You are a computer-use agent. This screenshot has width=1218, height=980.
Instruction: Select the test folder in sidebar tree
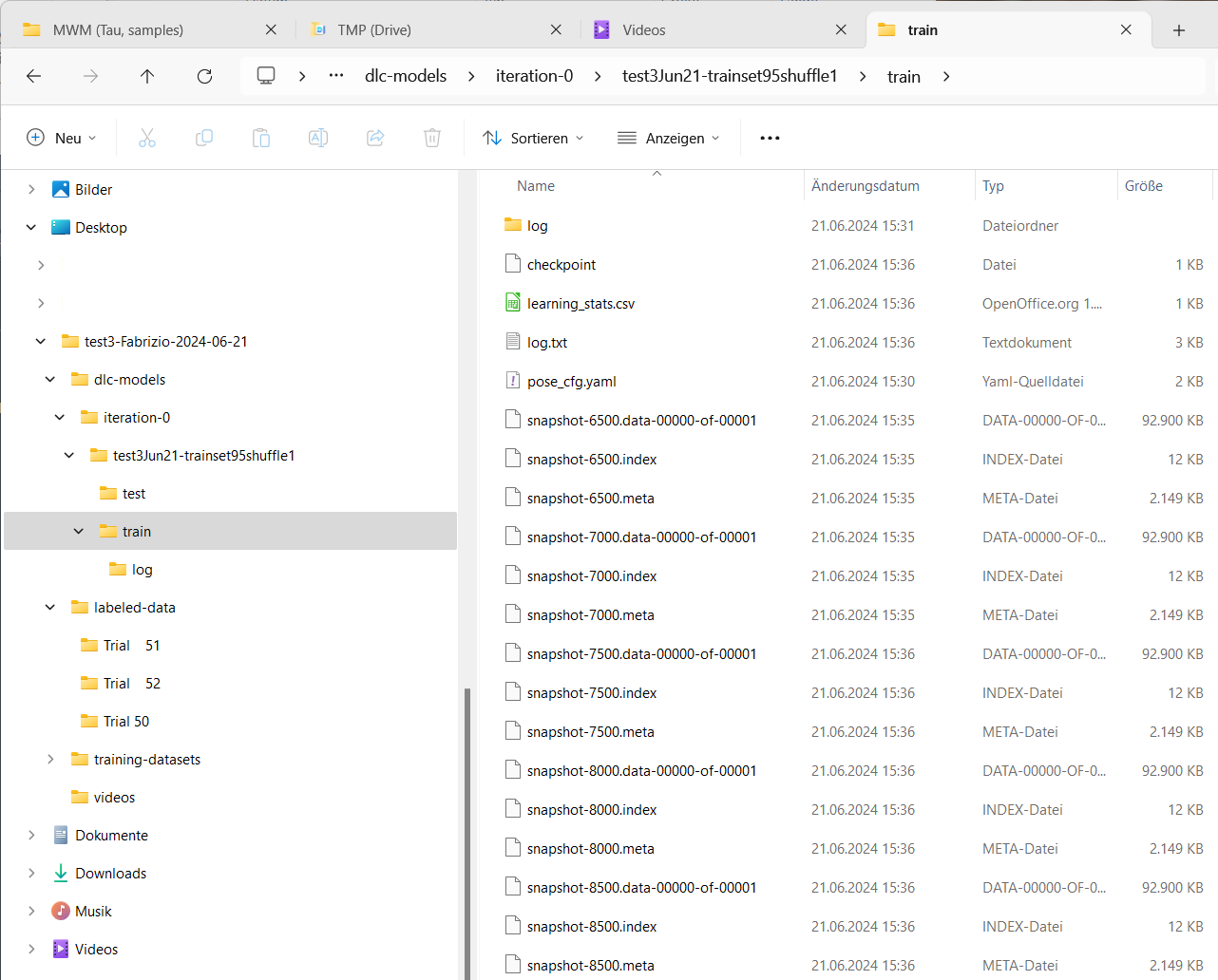point(133,493)
